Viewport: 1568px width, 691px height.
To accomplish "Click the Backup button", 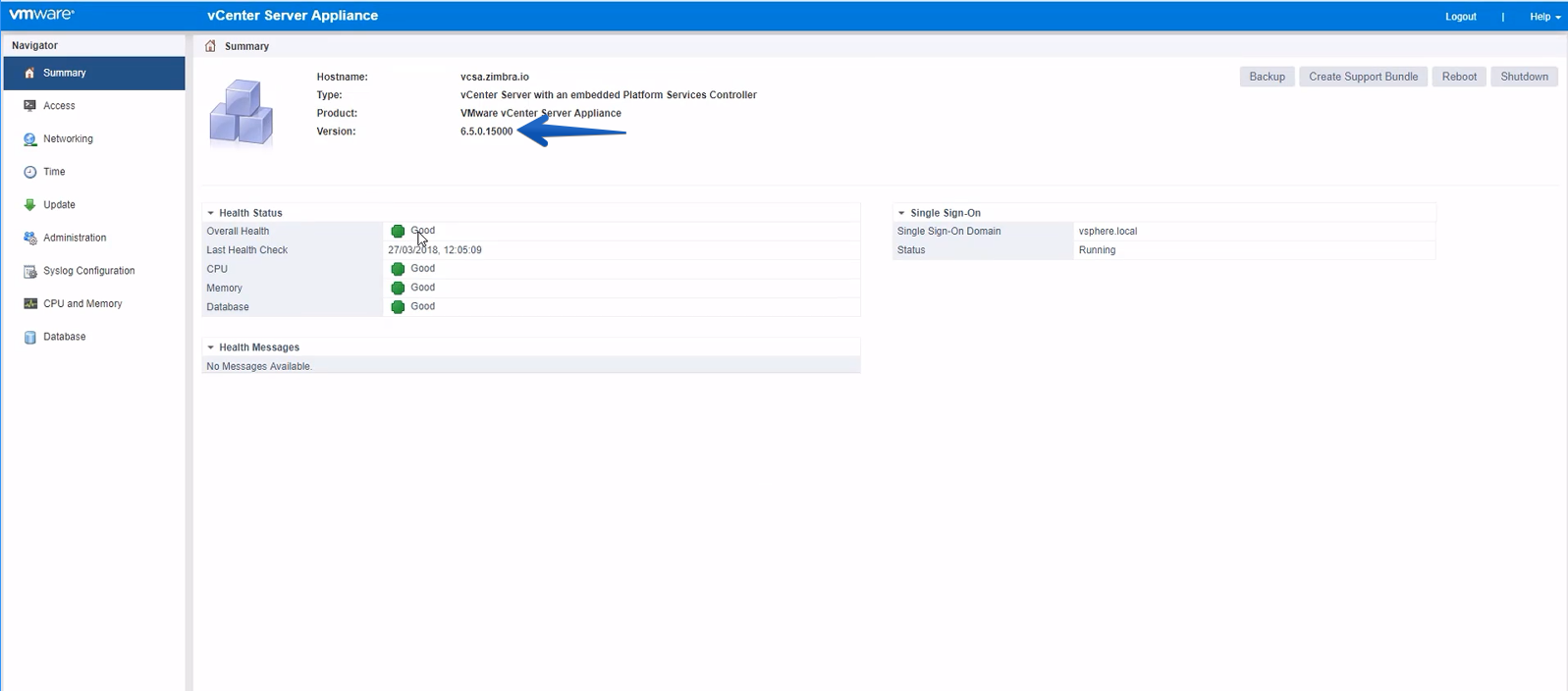I will point(1267,77).
